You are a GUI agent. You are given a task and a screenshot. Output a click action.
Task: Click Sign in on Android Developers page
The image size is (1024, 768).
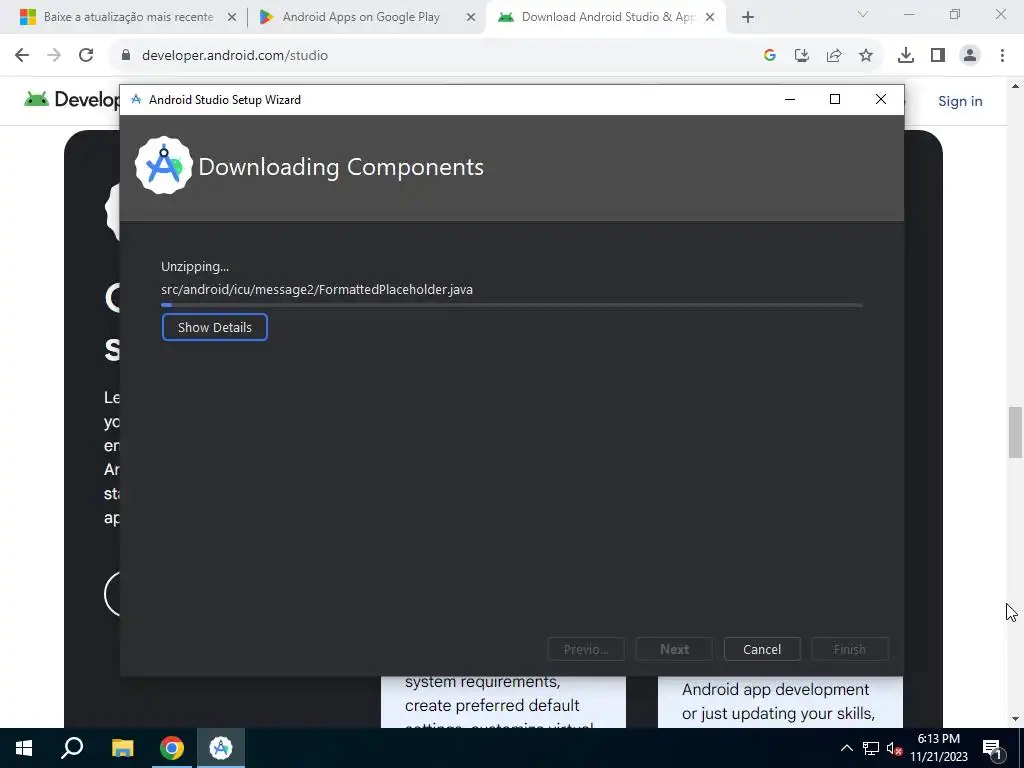(x=960, y=101)
